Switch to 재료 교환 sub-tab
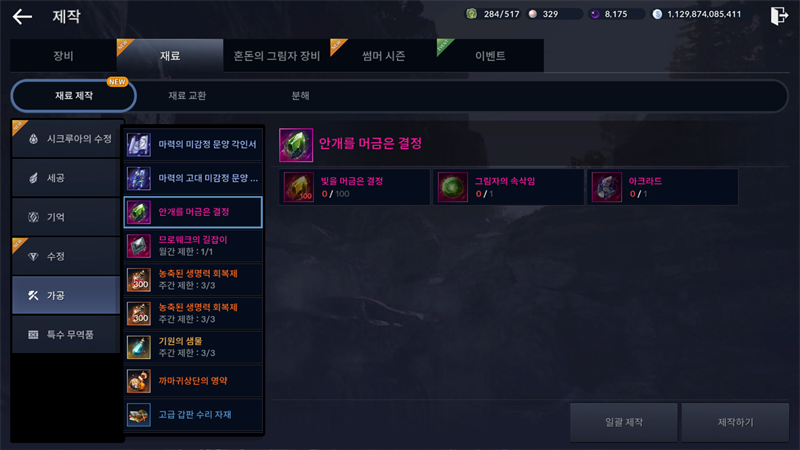 pos(187,95)
